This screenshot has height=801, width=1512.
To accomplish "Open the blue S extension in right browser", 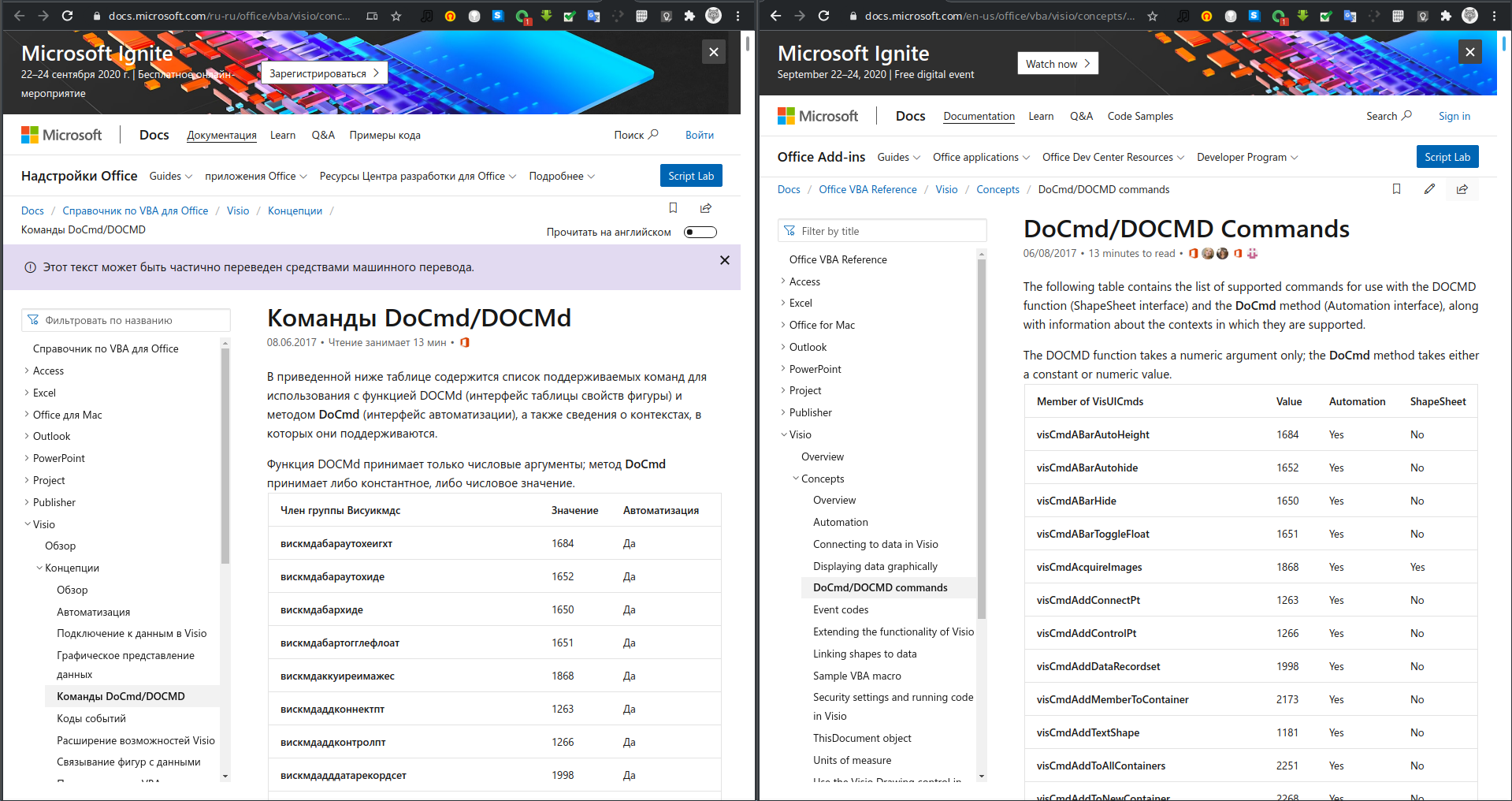I will pyautogui.click(x=1254, y=16).
